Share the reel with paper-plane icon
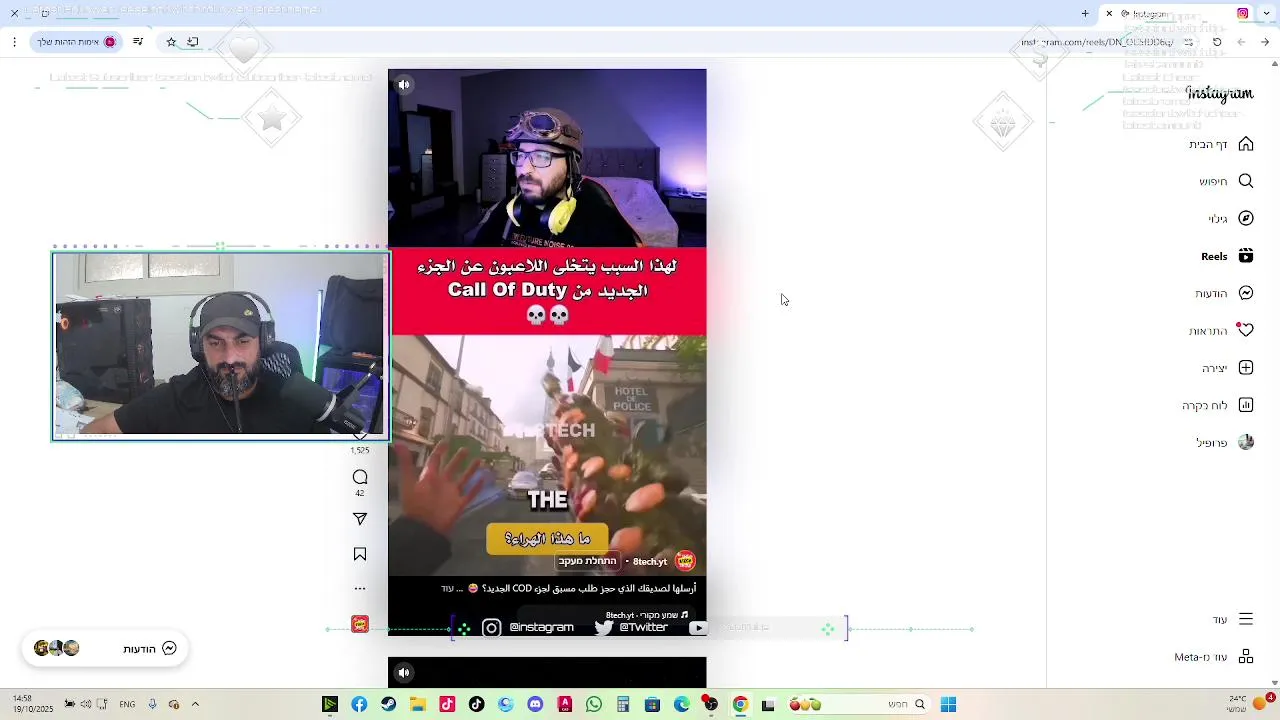This screenshot has height=720, width=1280. point(360,519)
